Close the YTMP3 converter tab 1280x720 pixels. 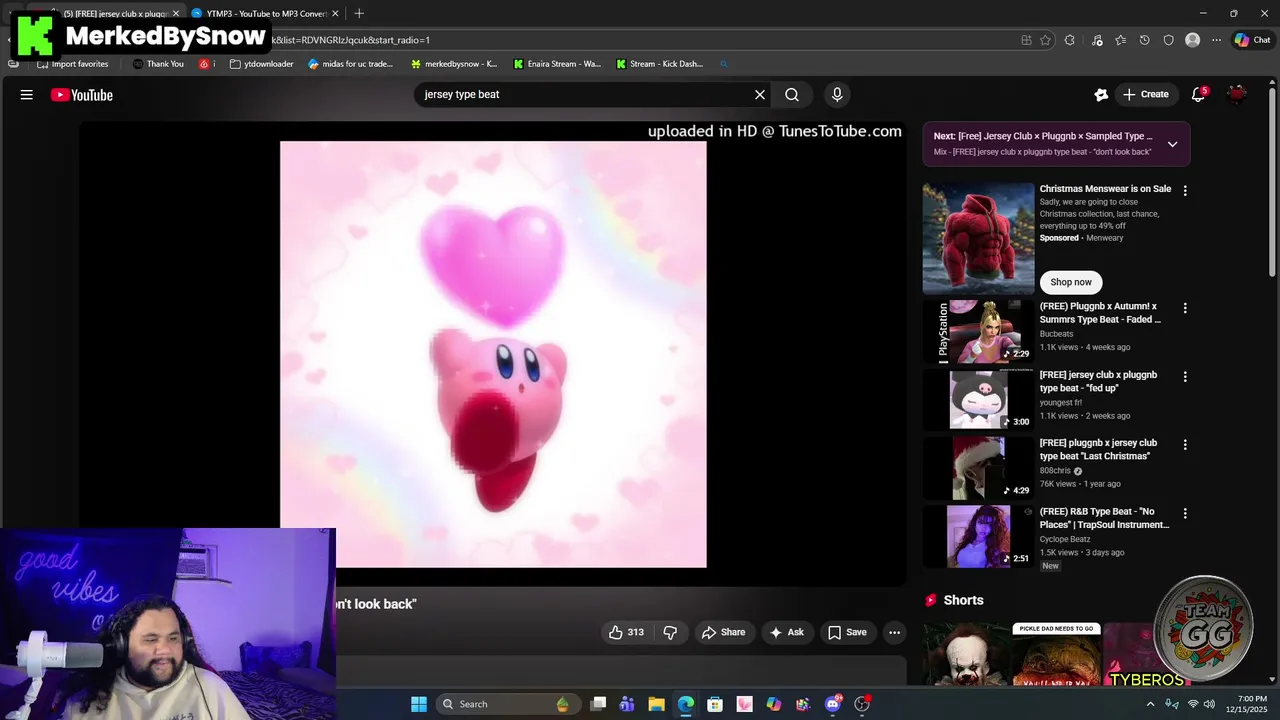tap(335, 13)
